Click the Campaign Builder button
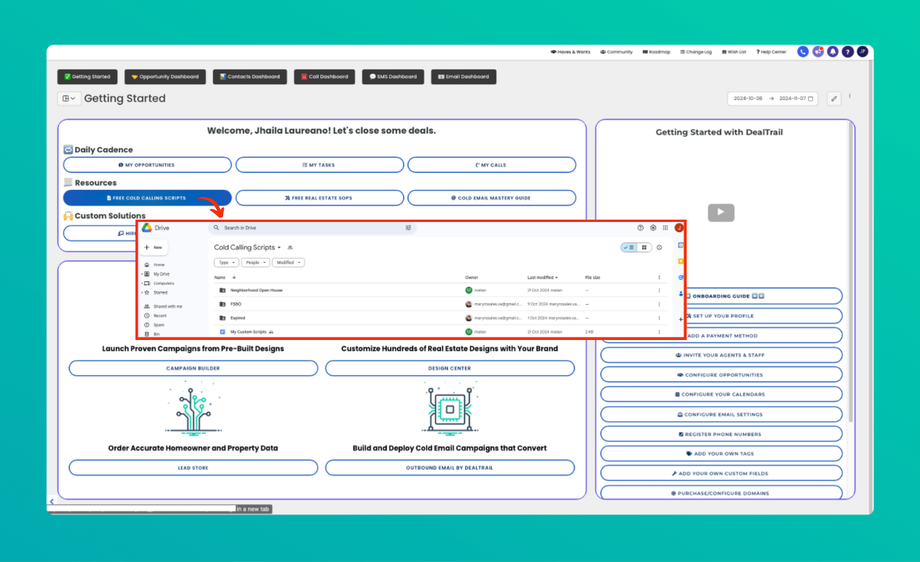 point(193,368)
